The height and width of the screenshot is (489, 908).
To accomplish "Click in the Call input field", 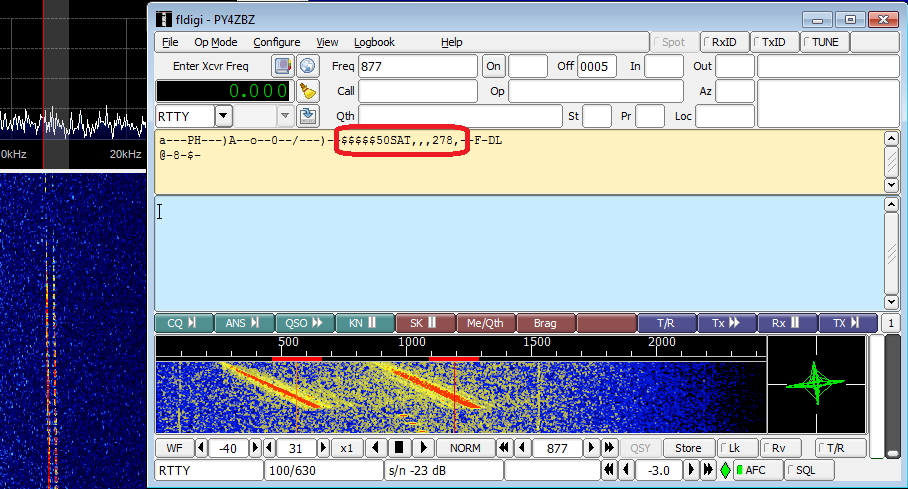I will click(418, 91).
